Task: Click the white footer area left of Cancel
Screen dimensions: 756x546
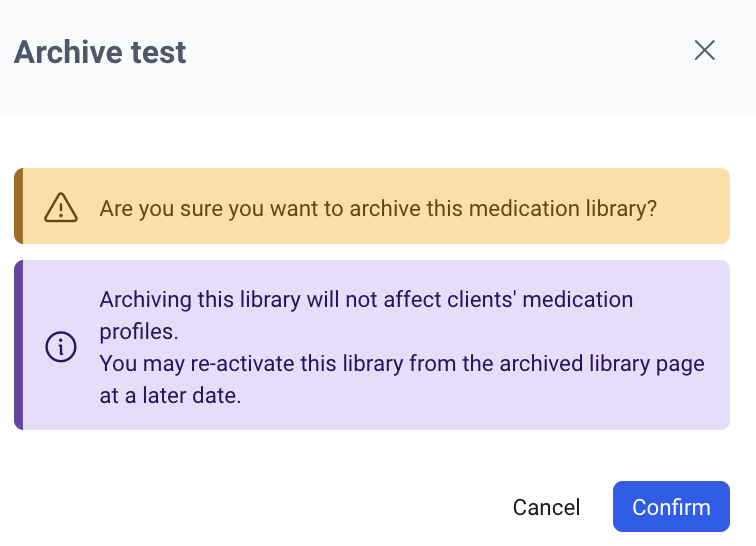Action: pos(250,507)
